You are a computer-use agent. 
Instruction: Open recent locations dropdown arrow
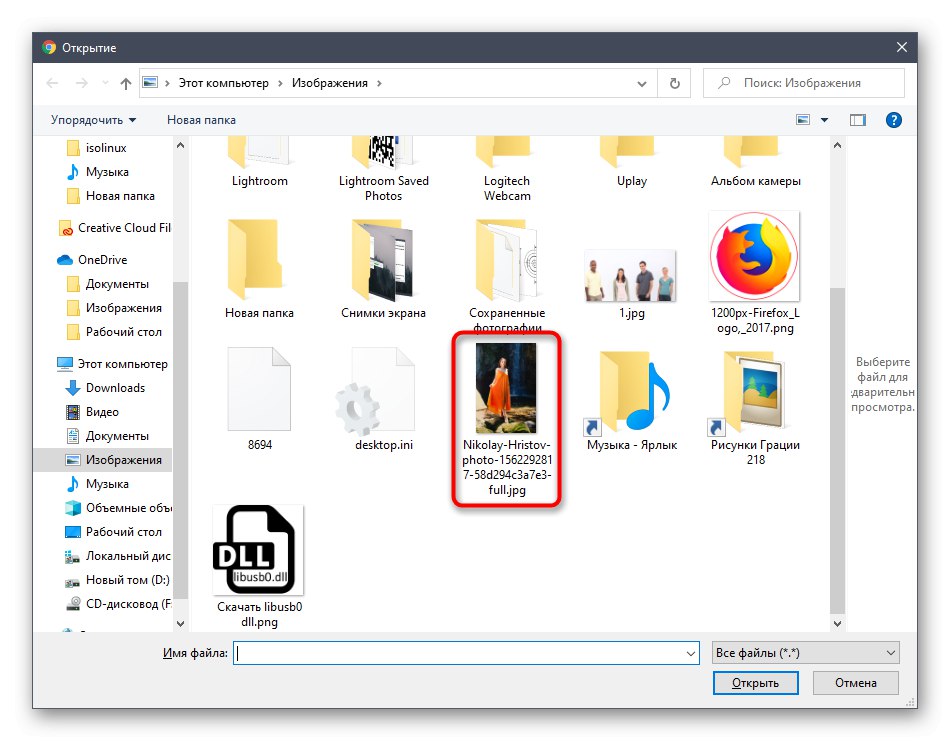click(105, 83)
